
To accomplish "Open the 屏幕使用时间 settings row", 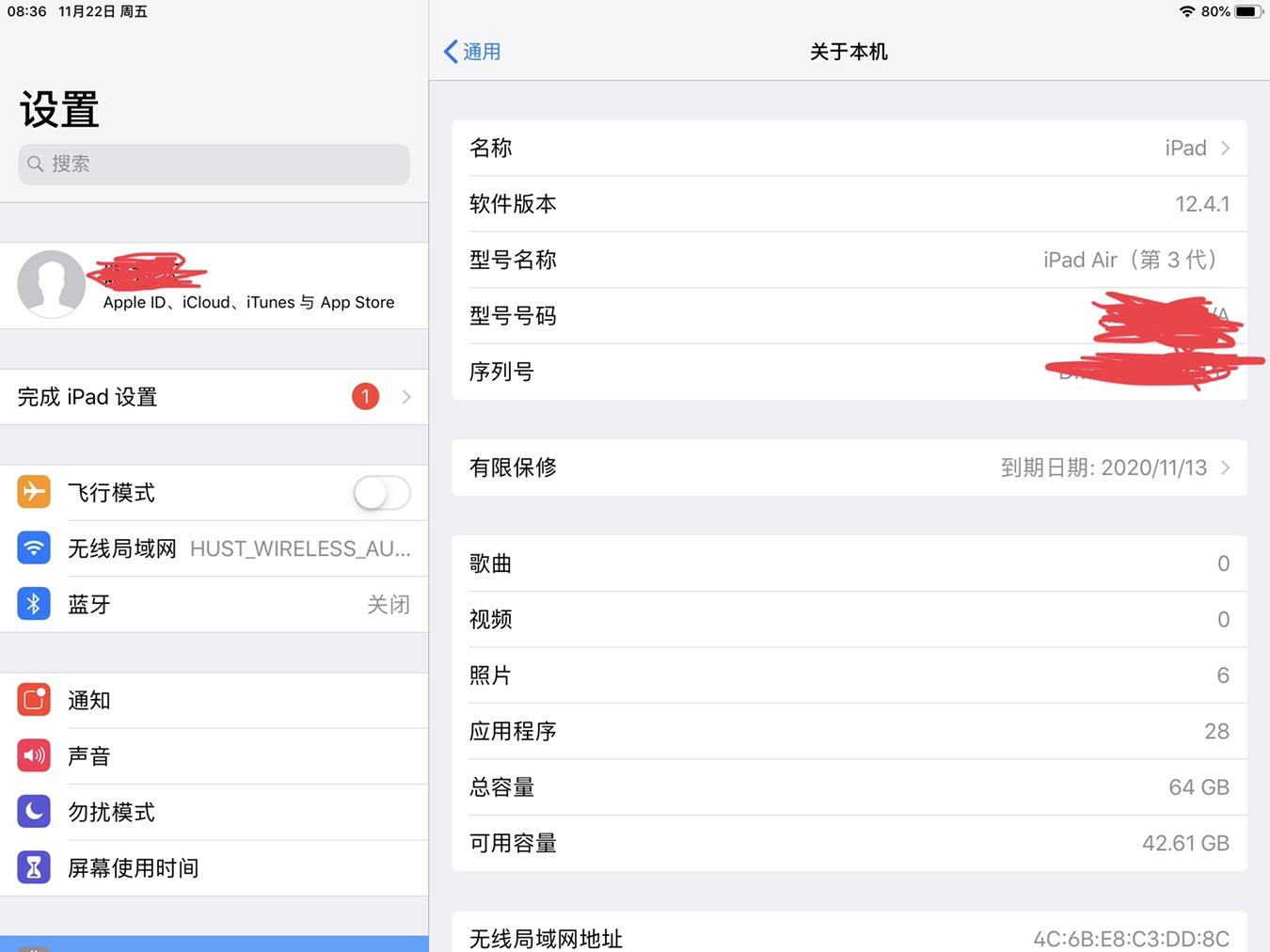I will (214, 867).
